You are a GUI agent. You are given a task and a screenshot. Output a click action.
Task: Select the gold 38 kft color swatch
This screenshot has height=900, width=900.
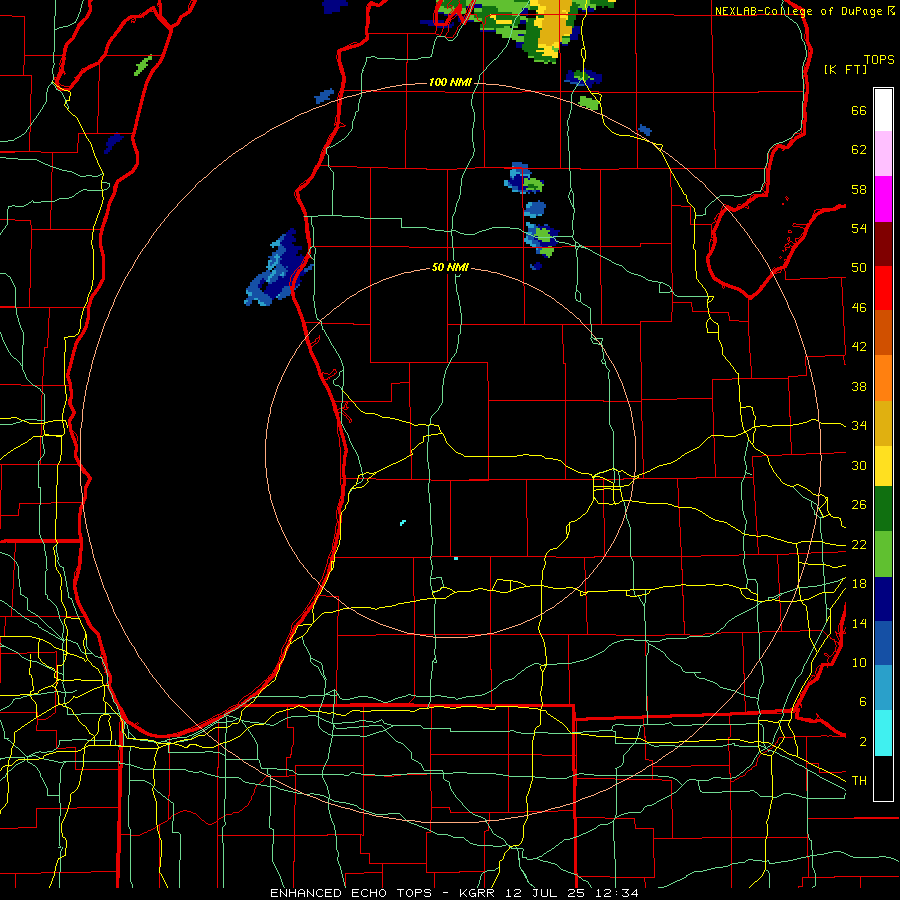pyautogui.click(x=883, y=423)
